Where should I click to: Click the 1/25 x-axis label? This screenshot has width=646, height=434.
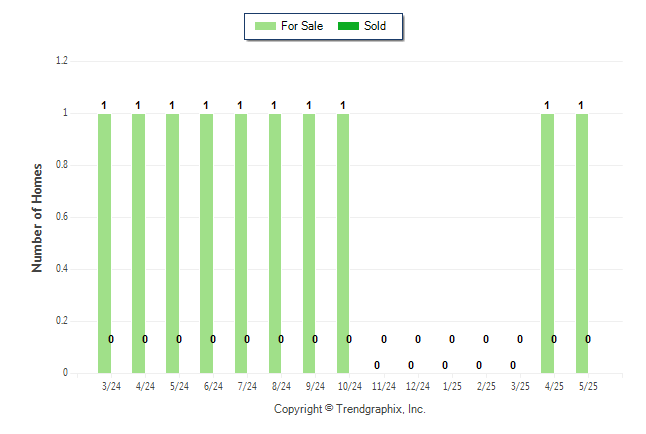coord(452,387)
